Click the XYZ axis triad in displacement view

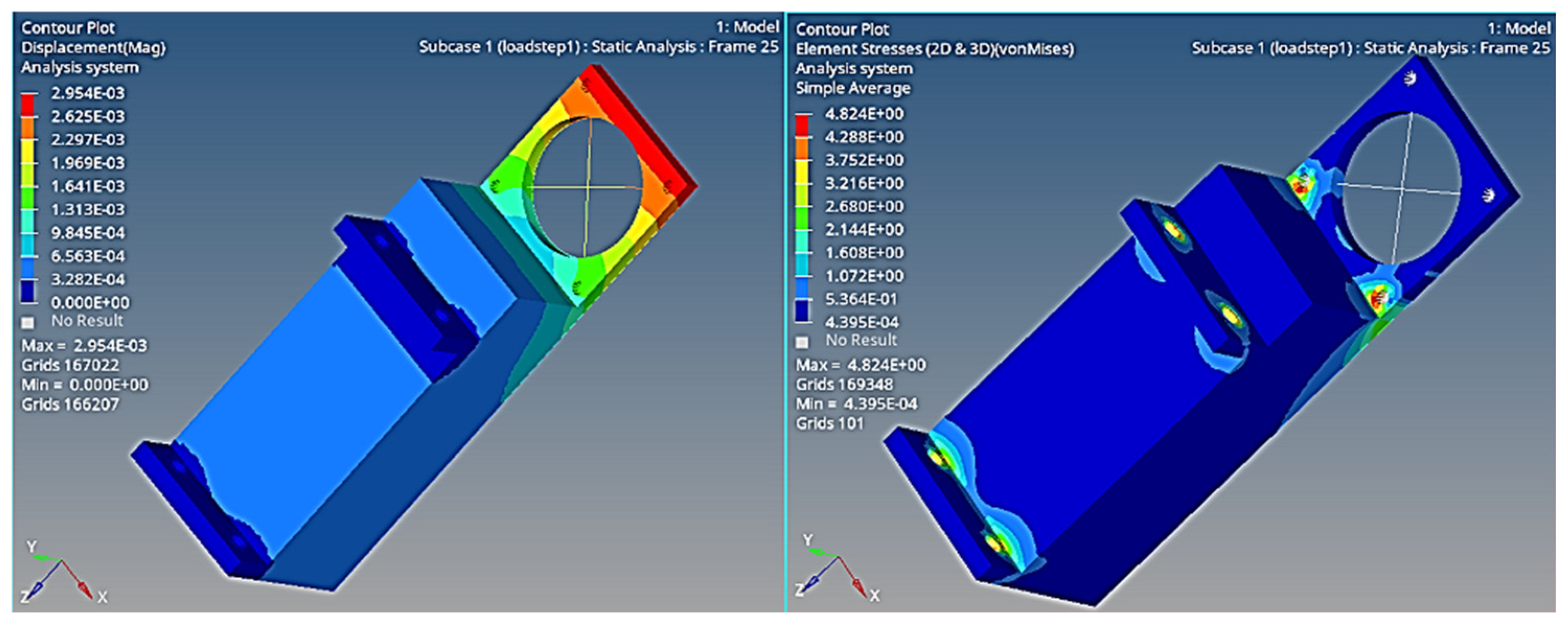point(63,573)
